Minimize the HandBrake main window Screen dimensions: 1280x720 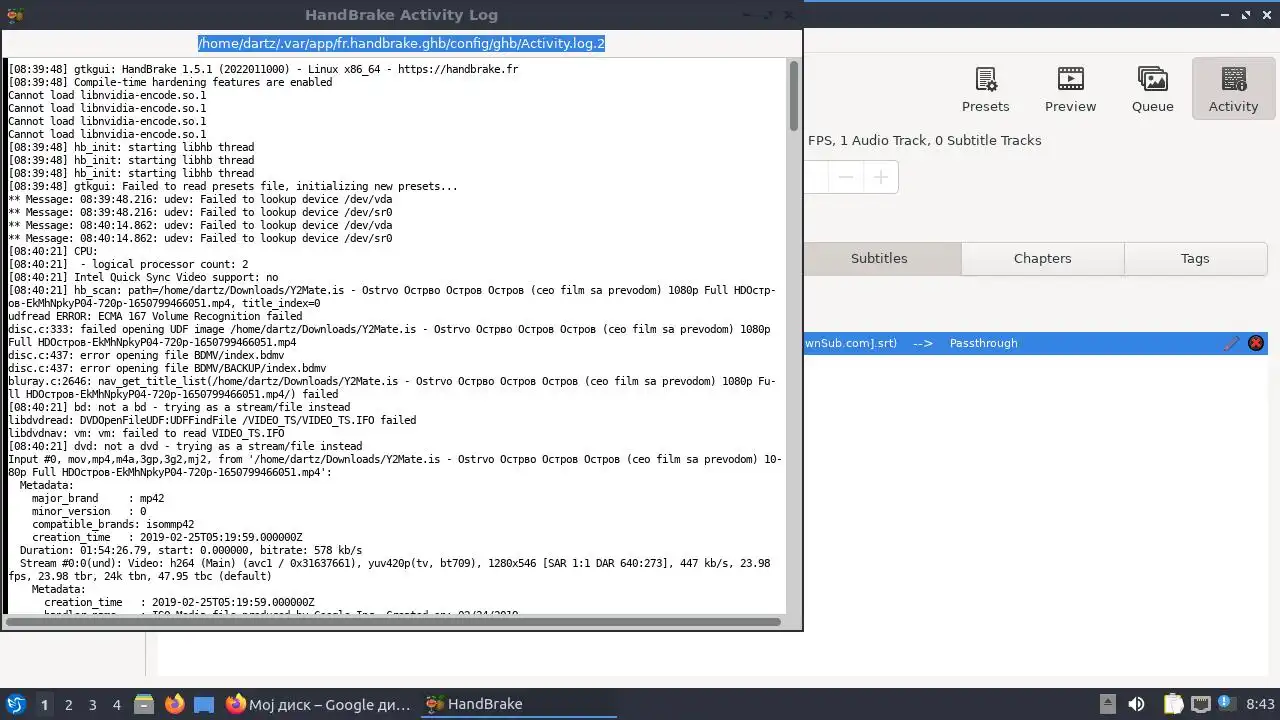[1224, 15]
